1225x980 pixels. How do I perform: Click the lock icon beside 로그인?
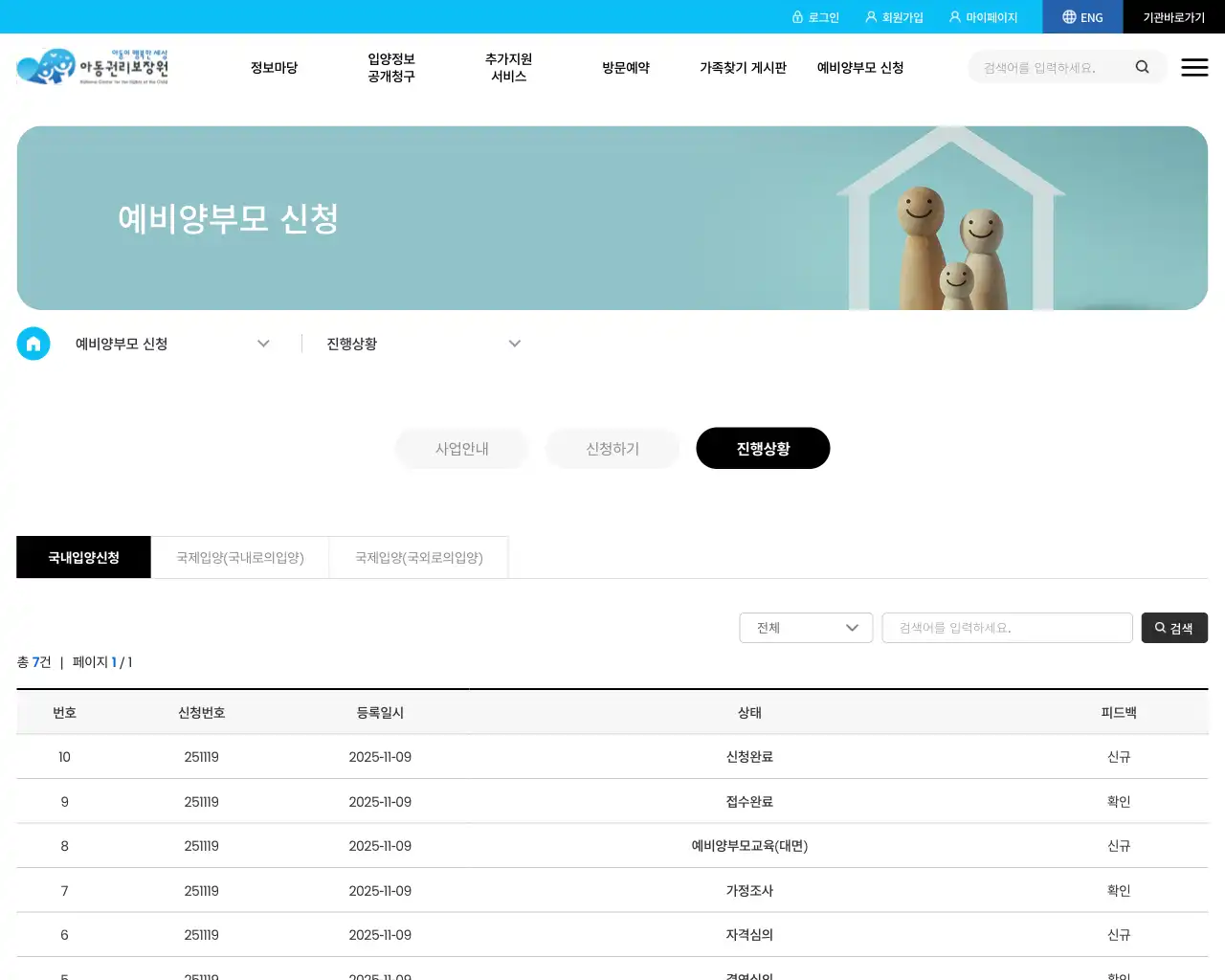[798, 16]
